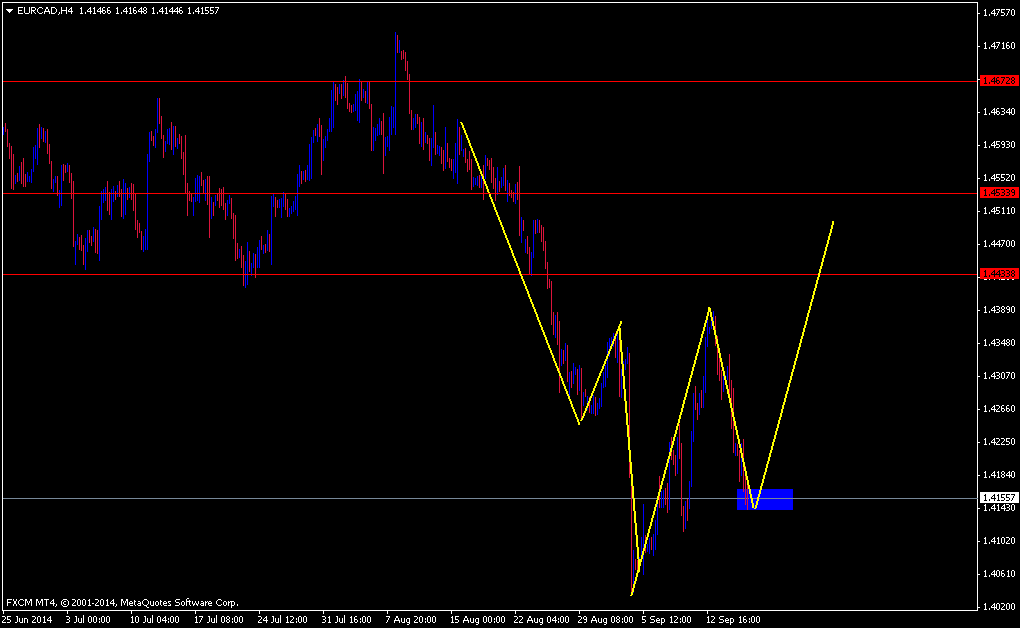Click the price scale value 1.46340
The height and width of the screenshot is (628, 1020).
(999, 112)
